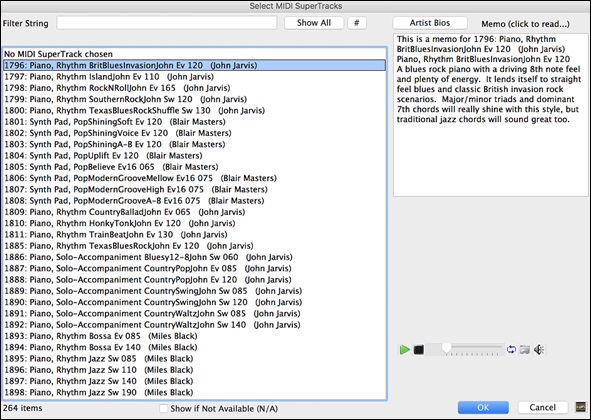
Task: Enable Show if Not Available checkbox
Action: point(164,408)
